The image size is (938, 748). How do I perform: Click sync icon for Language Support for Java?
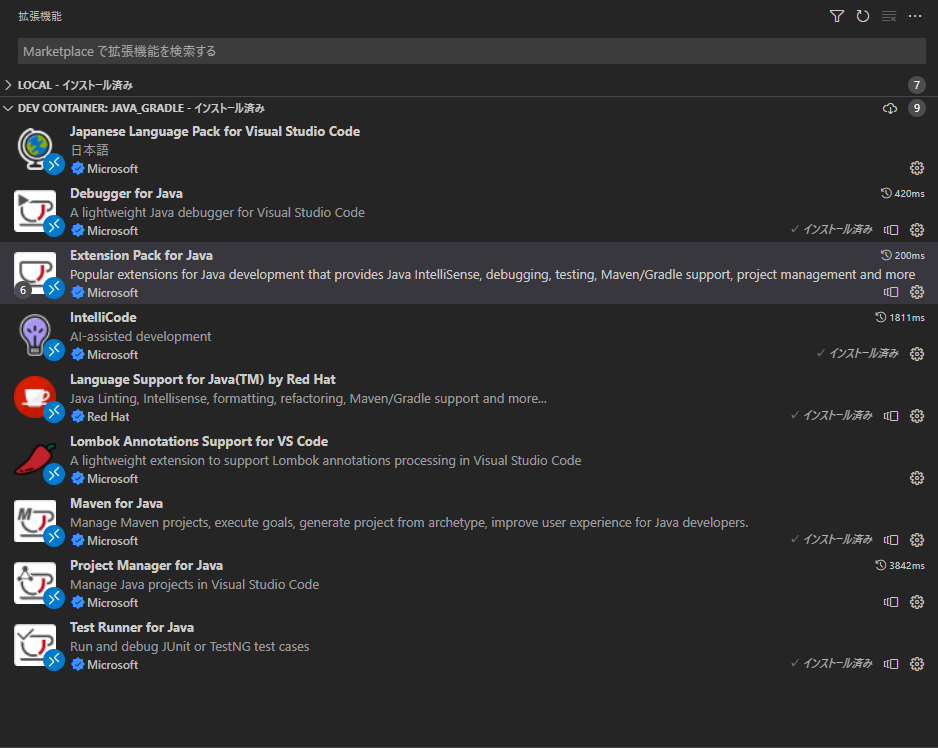tap(891, 416)
